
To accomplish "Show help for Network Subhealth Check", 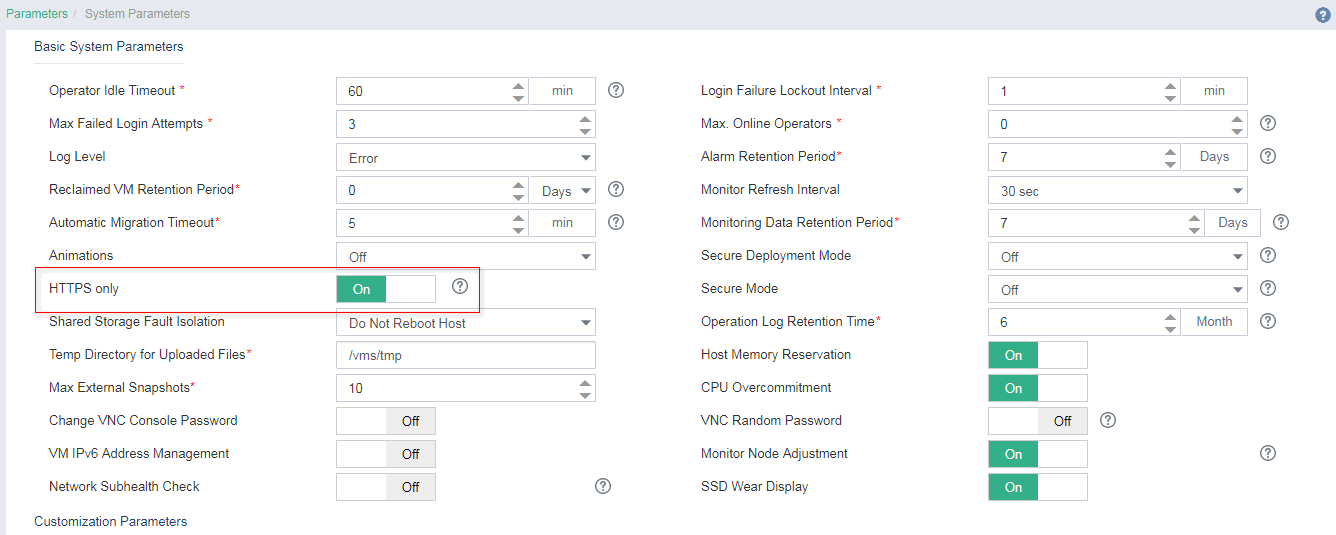I will tap(603, 486).
